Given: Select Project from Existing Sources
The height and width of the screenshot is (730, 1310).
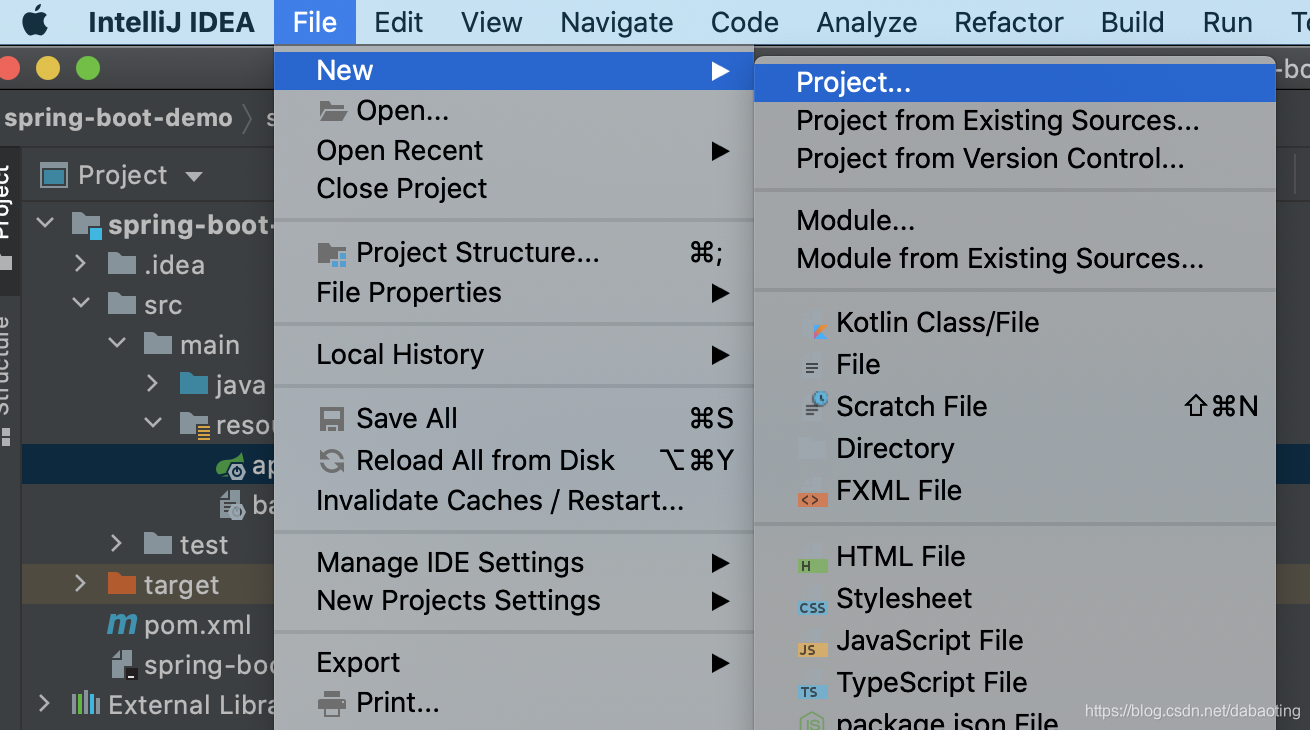Looking at the screenshot, I should coord(997,121).
